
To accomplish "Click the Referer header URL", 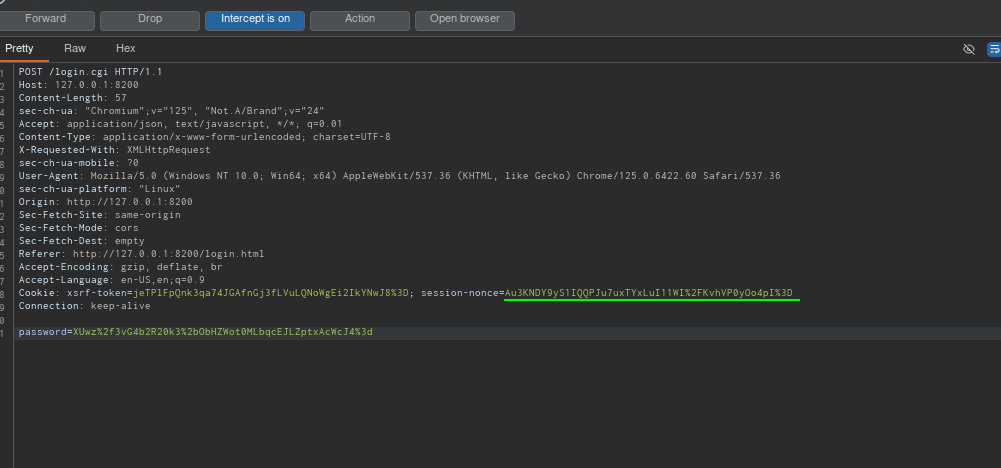I will (x=168, y=254).
